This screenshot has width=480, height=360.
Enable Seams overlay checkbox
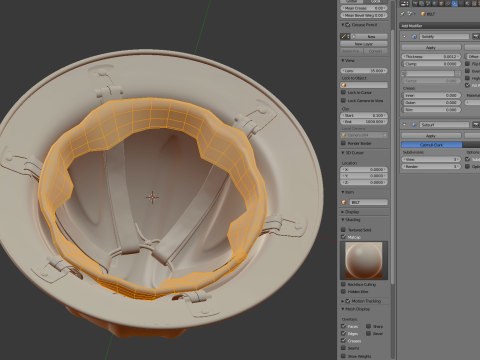(343, 348)
